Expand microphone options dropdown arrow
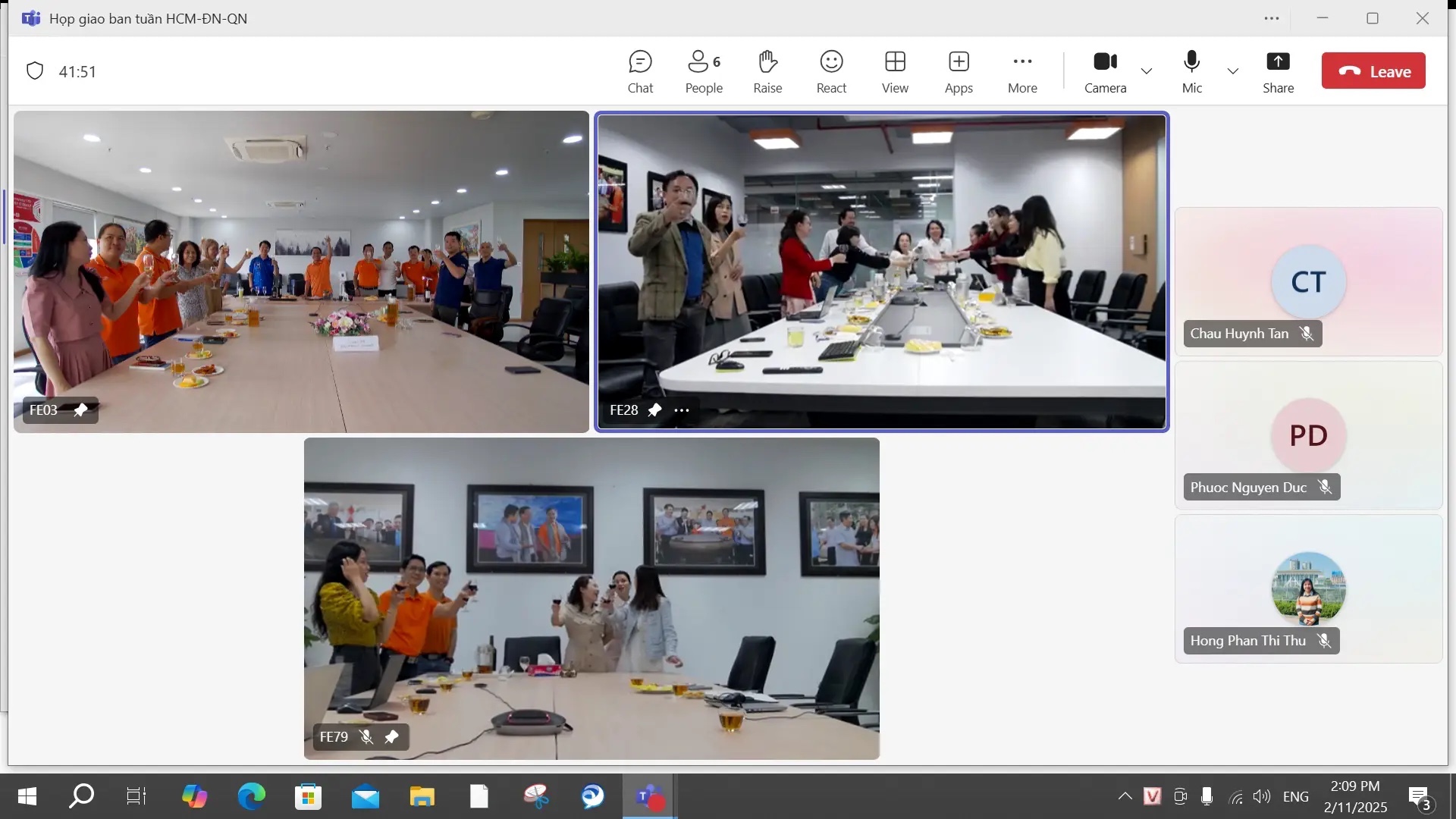This screenshot has height=819, width=1456. [1233, 71]
